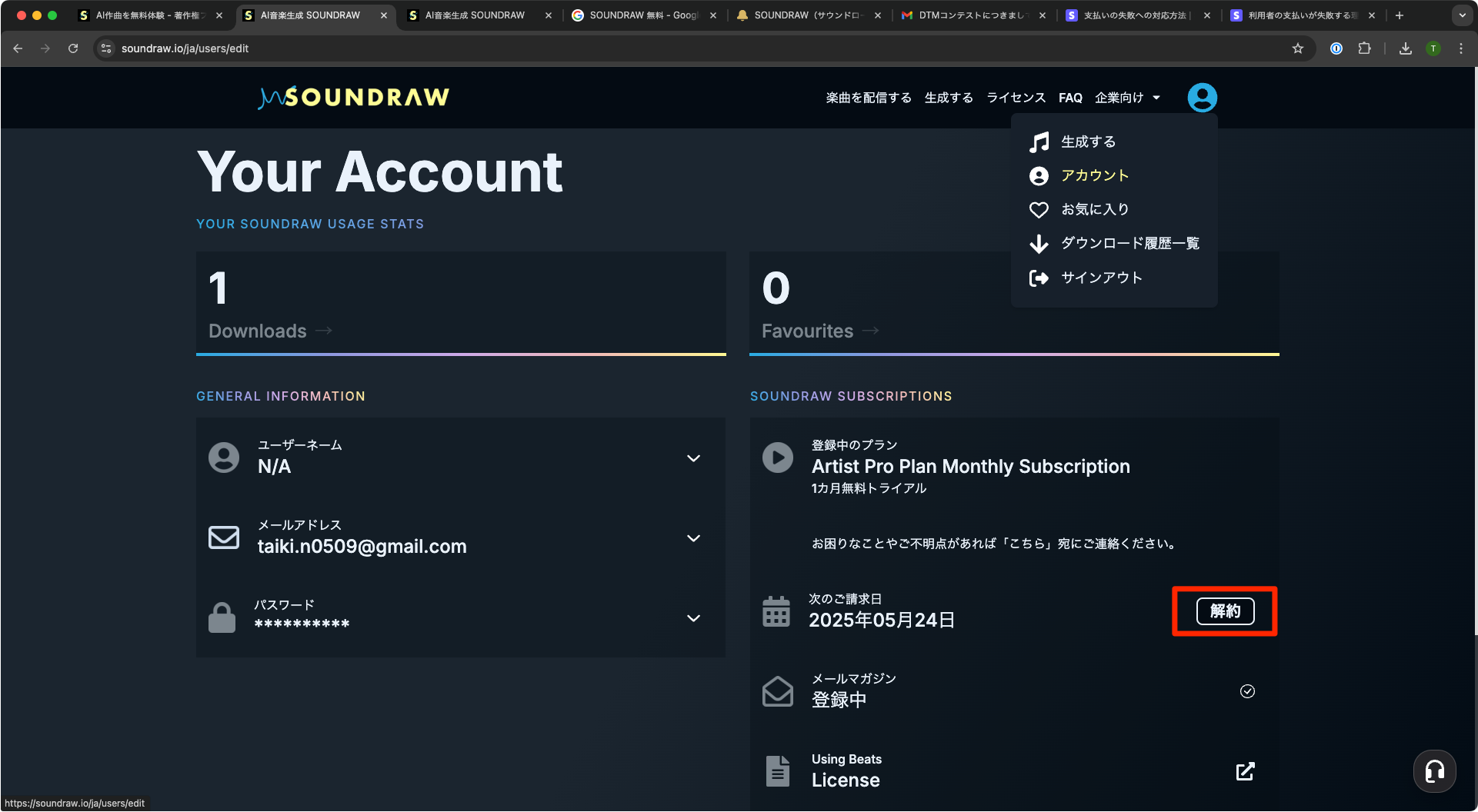The width and height of the screenshot is (1478, 812).
Task: Select アカウント in the profile dropdown
Action: coord(1095,176)
